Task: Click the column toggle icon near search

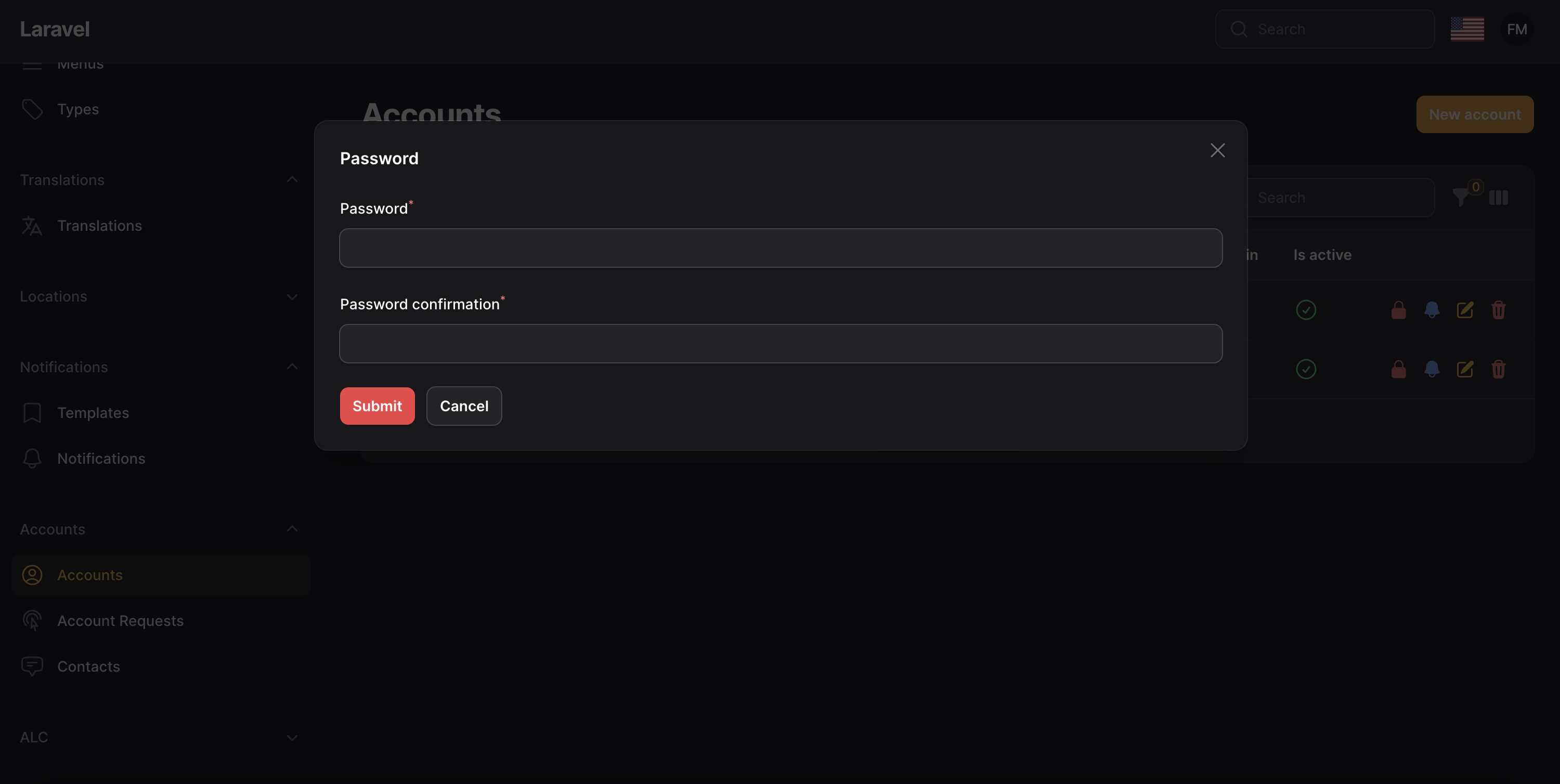Action: (x=1498, y=197)
